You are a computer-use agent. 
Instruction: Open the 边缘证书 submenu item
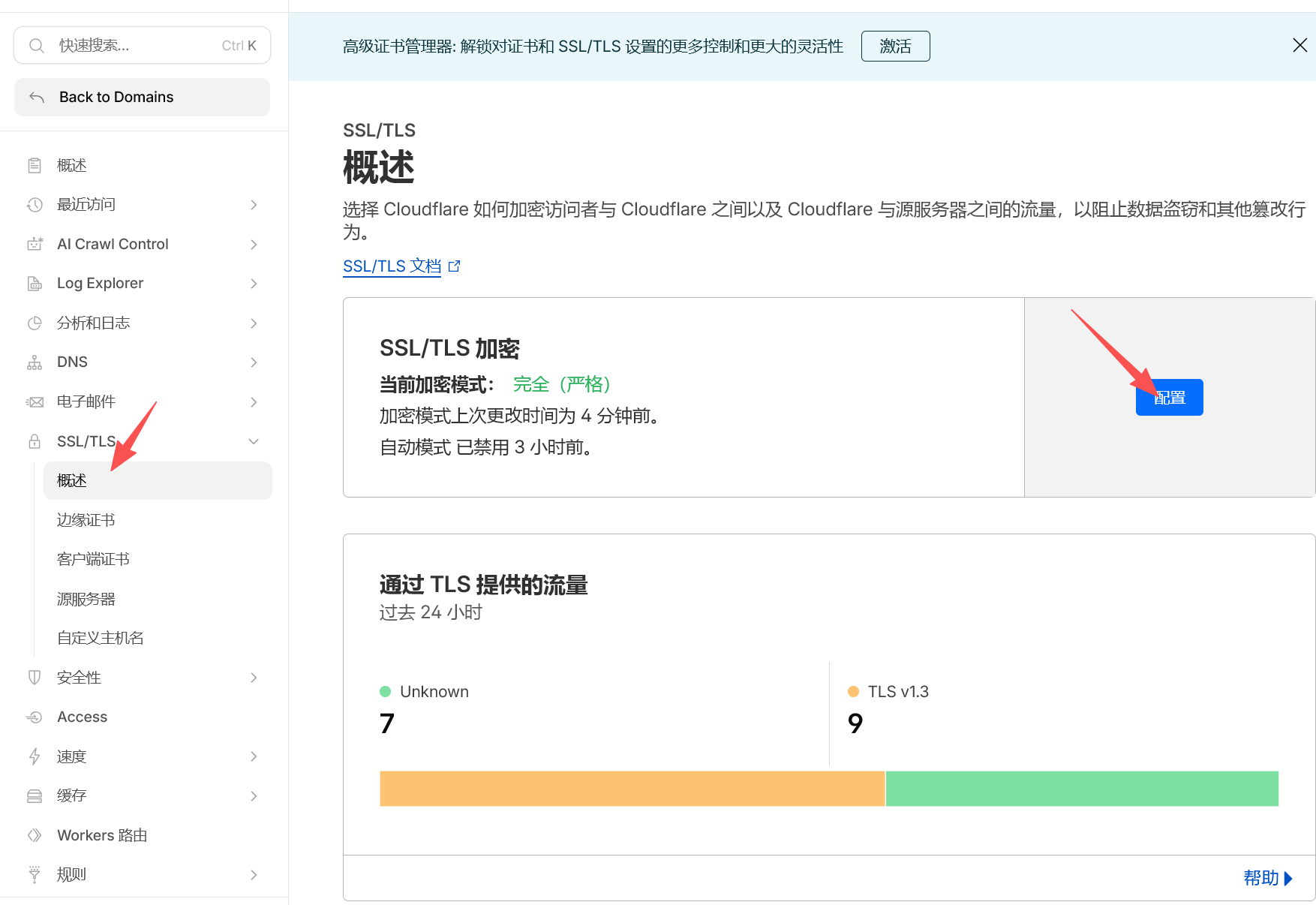coord(86,520)
